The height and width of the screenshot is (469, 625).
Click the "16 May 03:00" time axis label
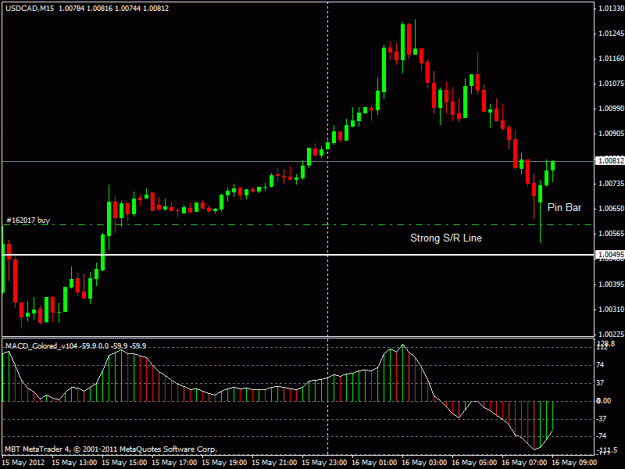click(x=425, y=463)
